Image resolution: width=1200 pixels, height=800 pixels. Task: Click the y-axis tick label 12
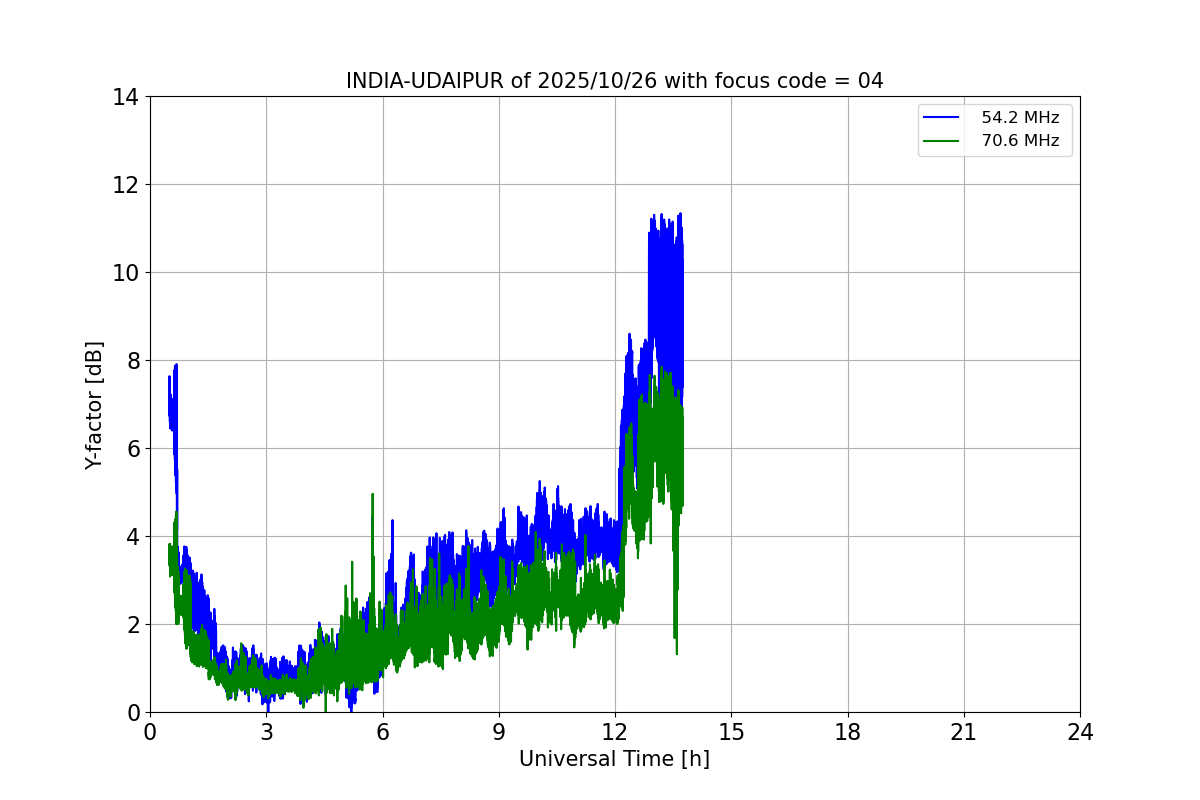[124, 185]
